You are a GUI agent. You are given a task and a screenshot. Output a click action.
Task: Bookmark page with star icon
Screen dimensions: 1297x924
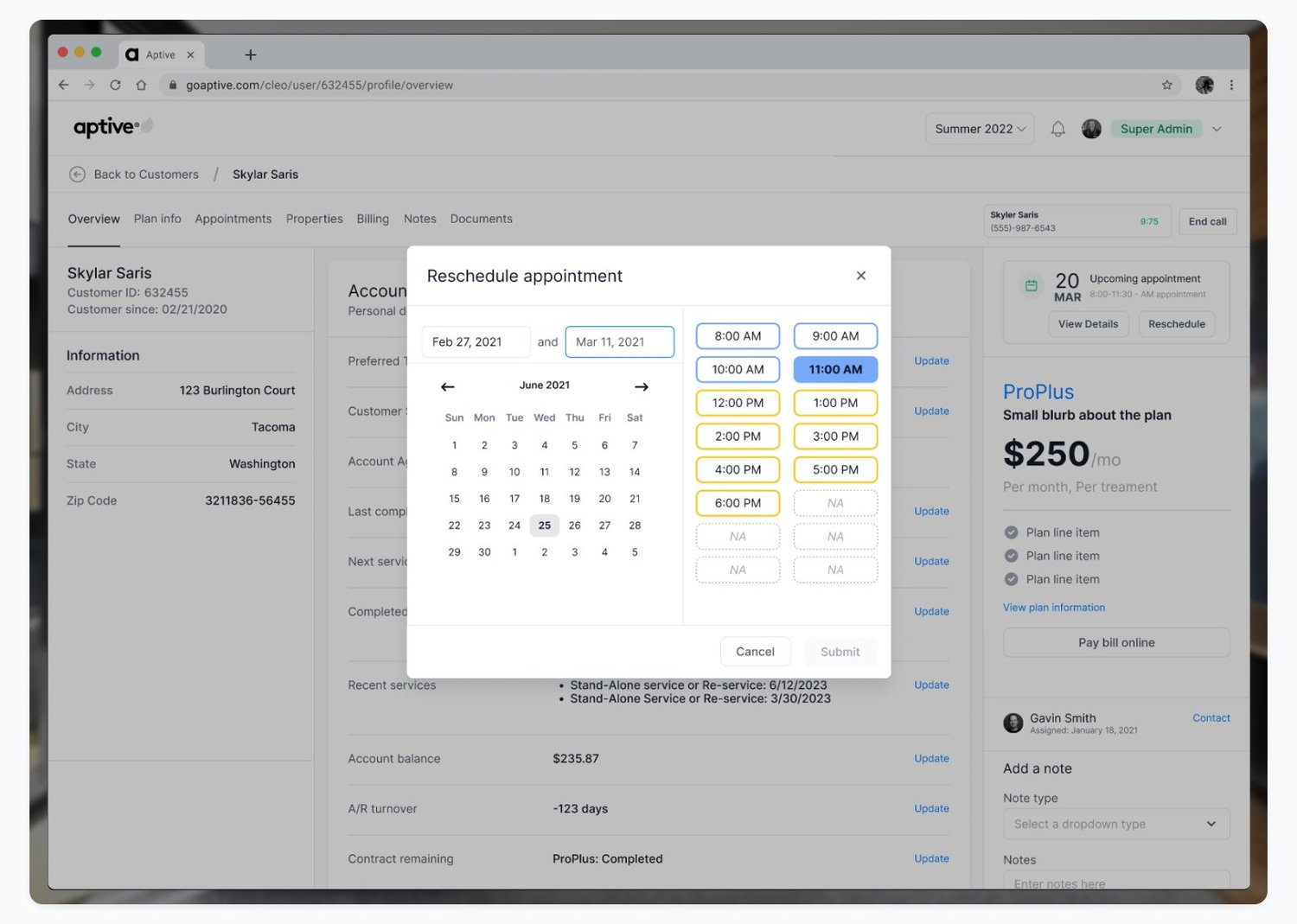coord(1167,85)
